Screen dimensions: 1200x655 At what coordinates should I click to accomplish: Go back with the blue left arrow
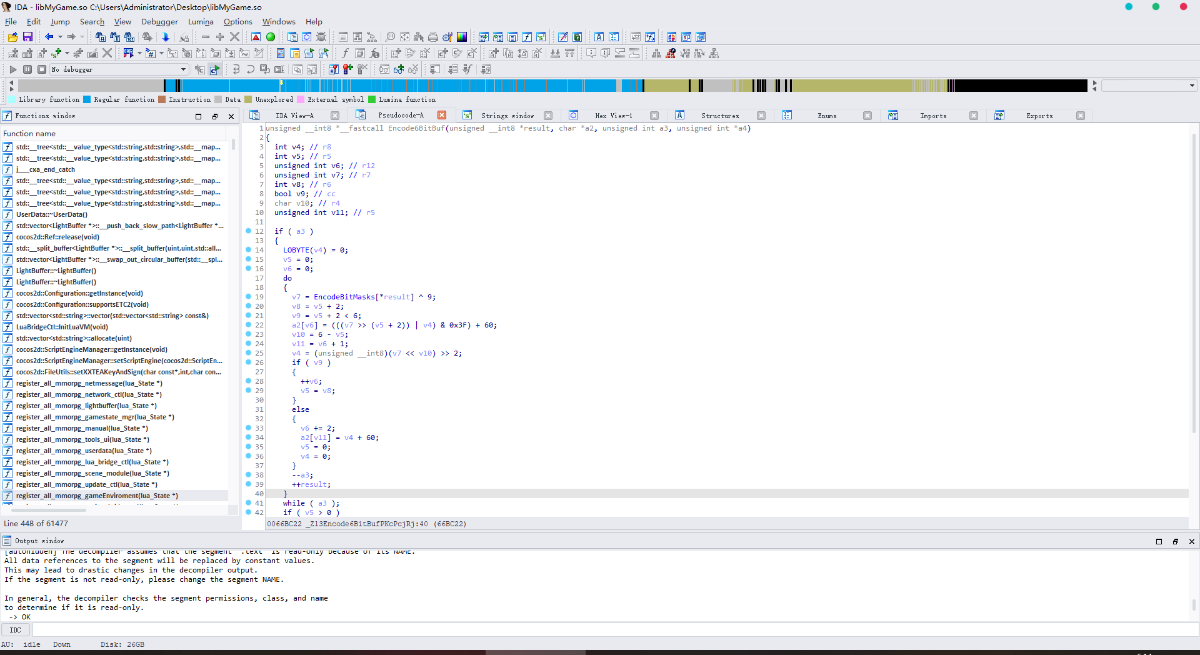[49, 37]
